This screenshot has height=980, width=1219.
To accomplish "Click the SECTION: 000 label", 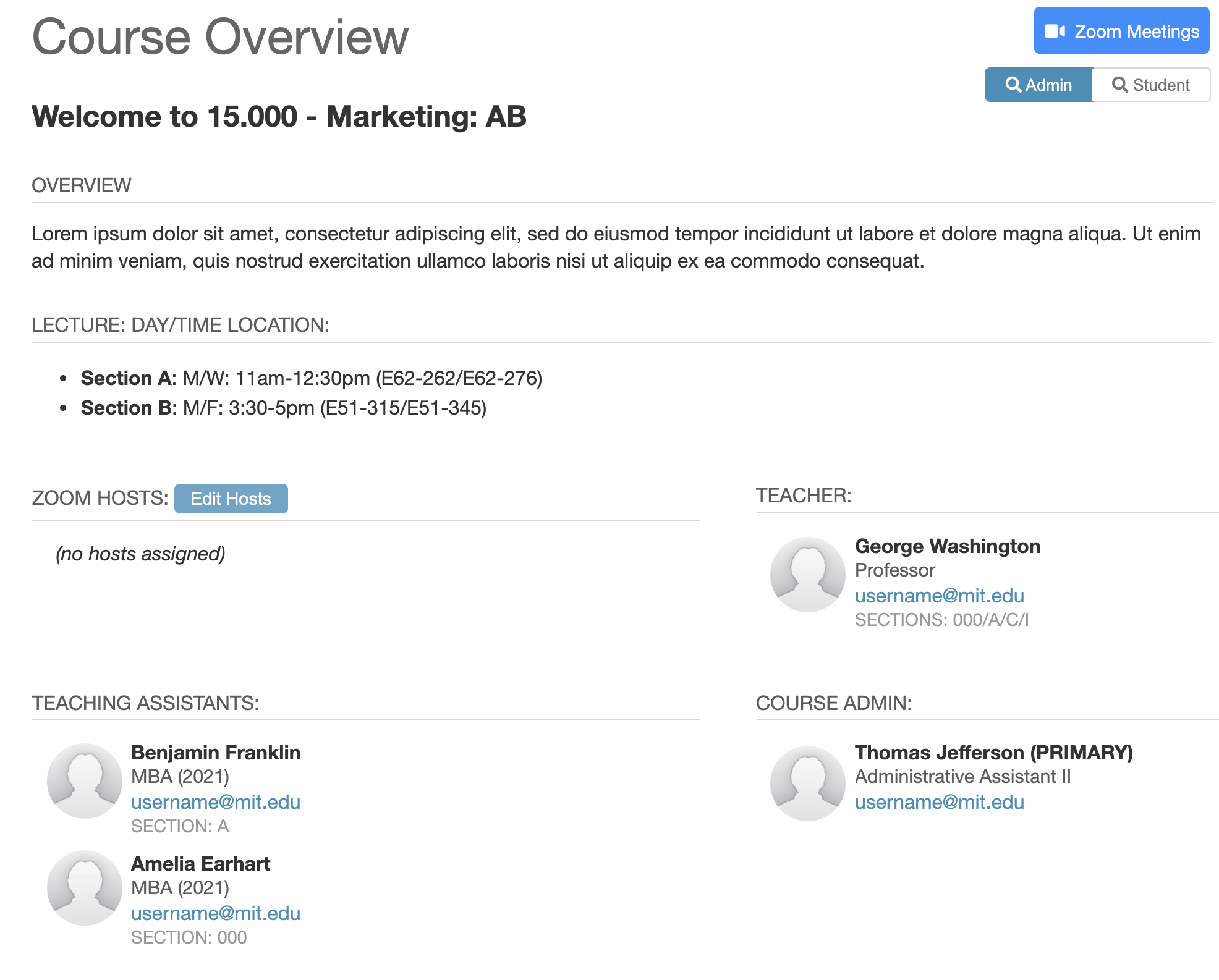I will point(189,937).
